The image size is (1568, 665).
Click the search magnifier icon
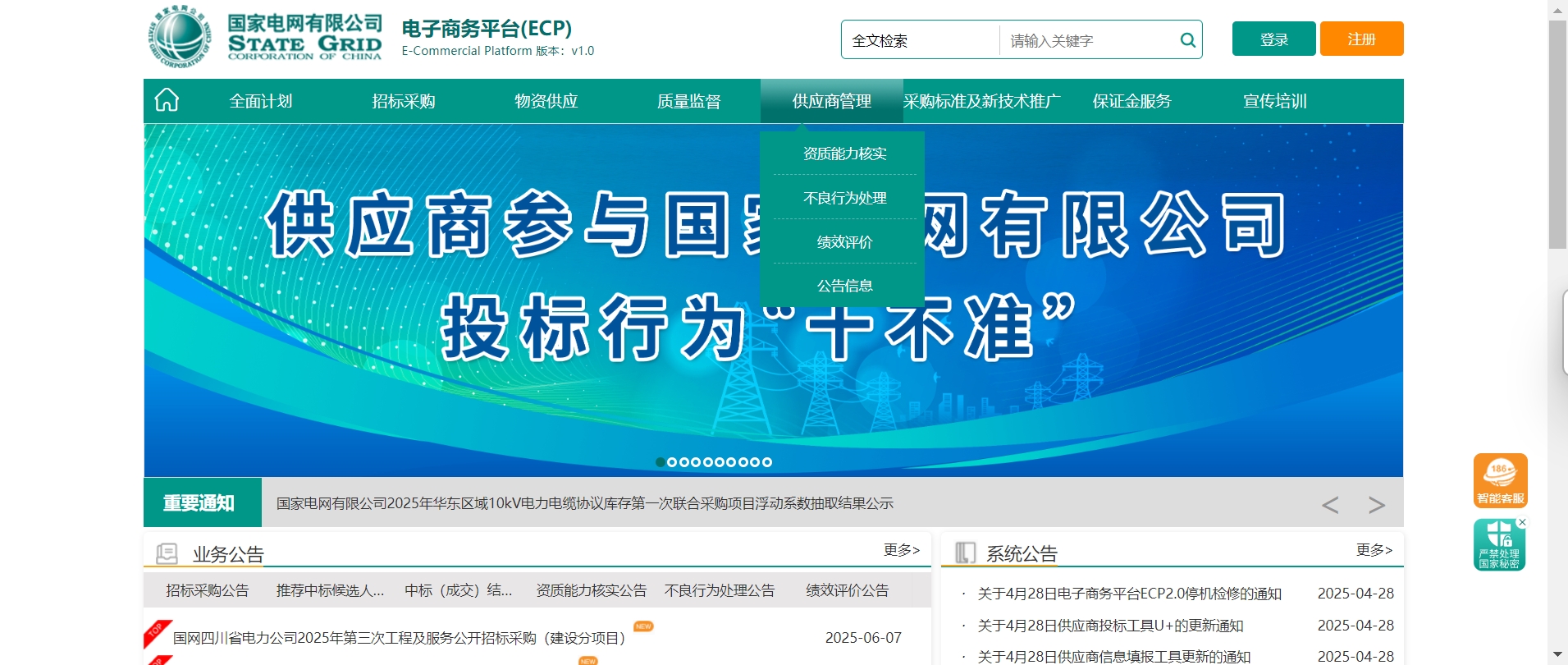pyautogui.click(x=1187, y=40)
